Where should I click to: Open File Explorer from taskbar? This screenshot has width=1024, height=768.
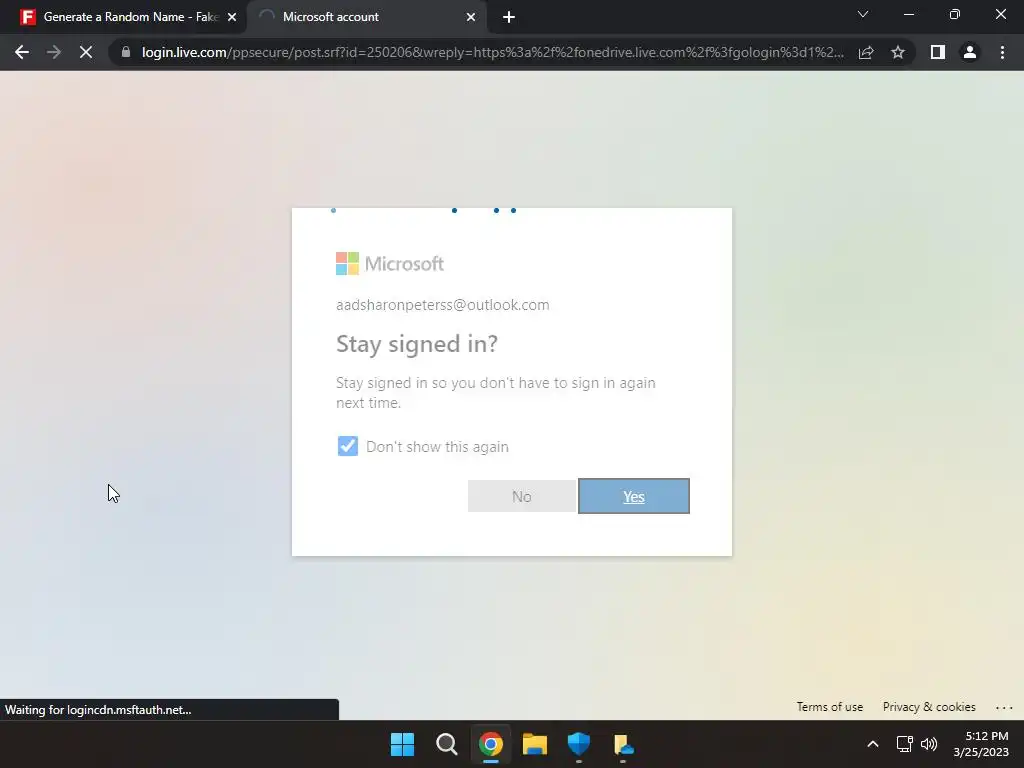[x=534, y=744]
